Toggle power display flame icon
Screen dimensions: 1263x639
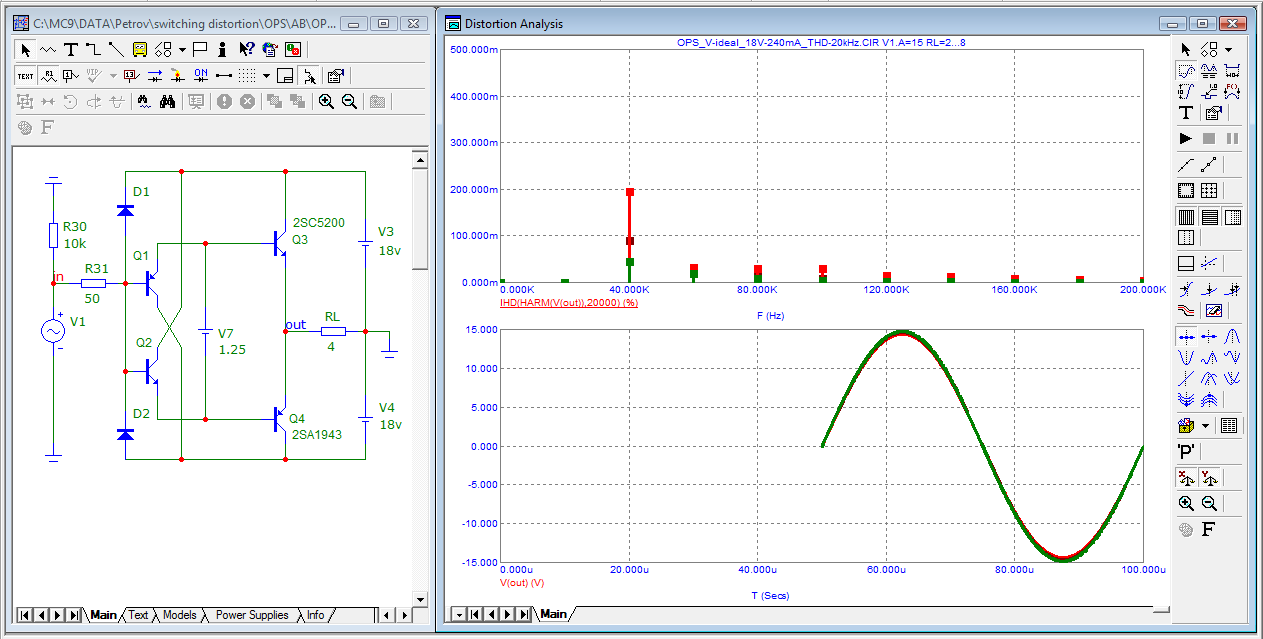(177, 75)
